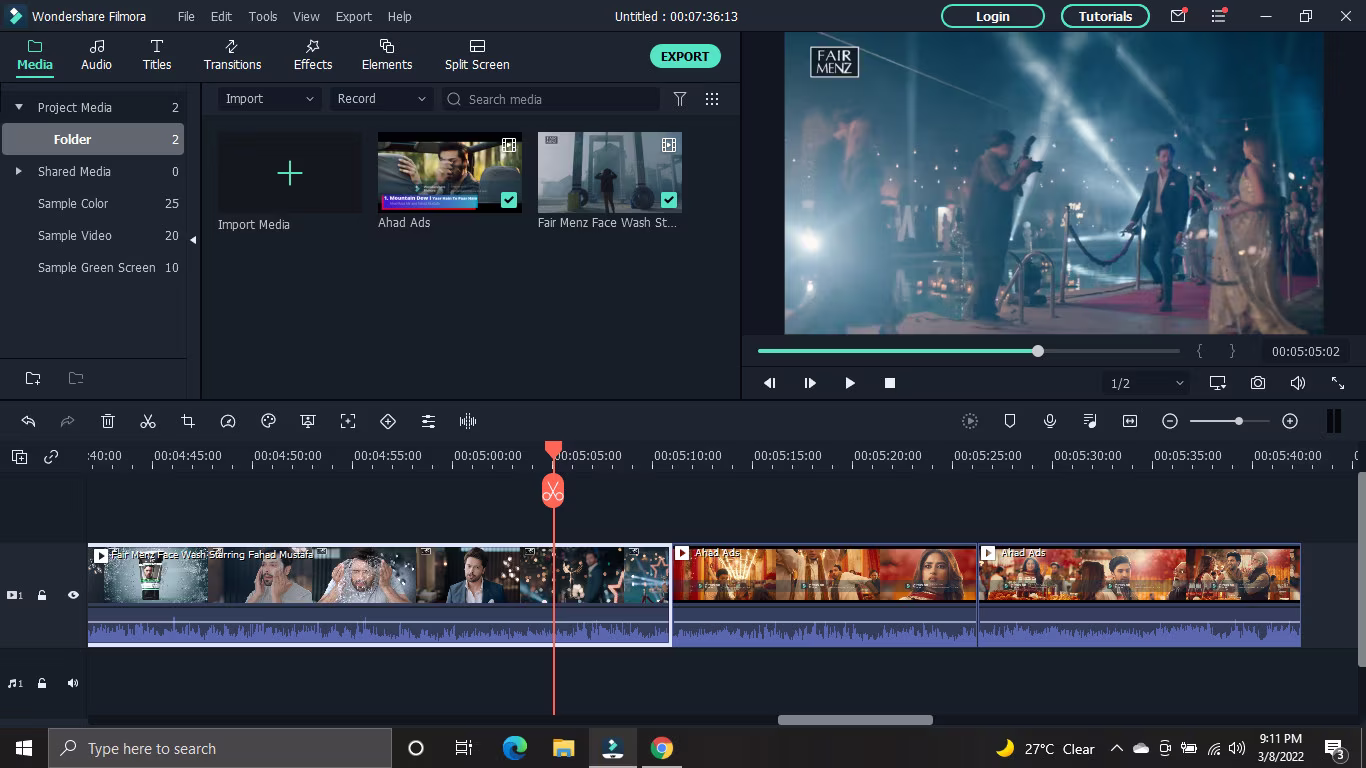
Task: Split clip using scissors toolbar icon
Action: coord(148,421)
